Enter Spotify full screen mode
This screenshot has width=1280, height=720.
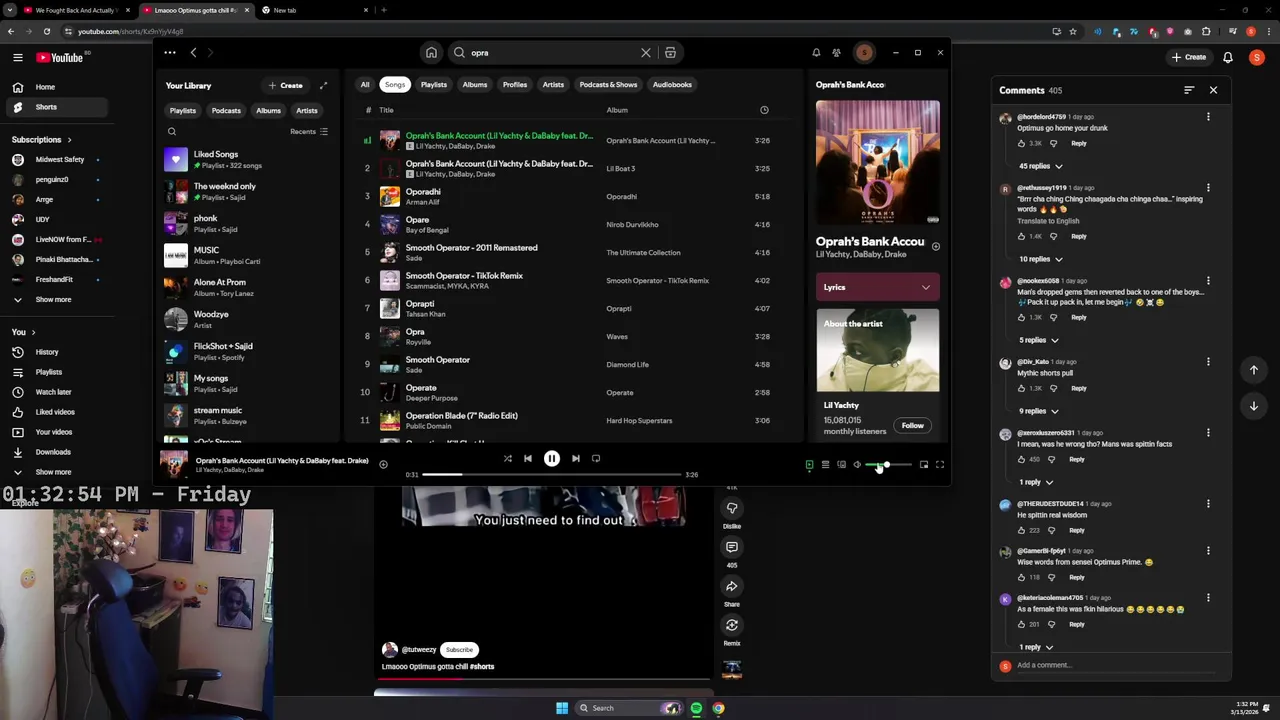pyautogui.click(x=940, y=465)
